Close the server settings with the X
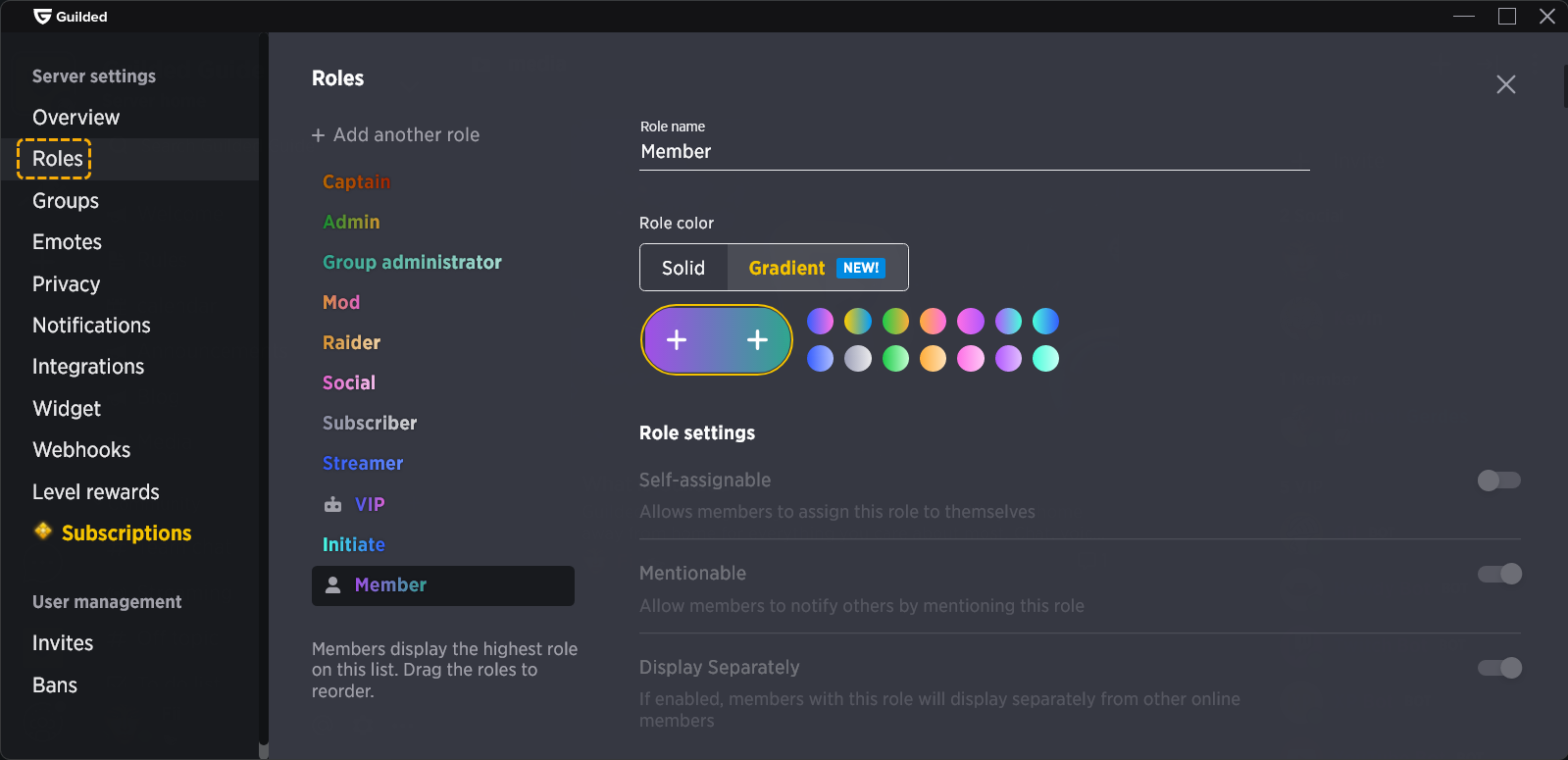Screen dimensions: 1568x760 point(1506,84)
